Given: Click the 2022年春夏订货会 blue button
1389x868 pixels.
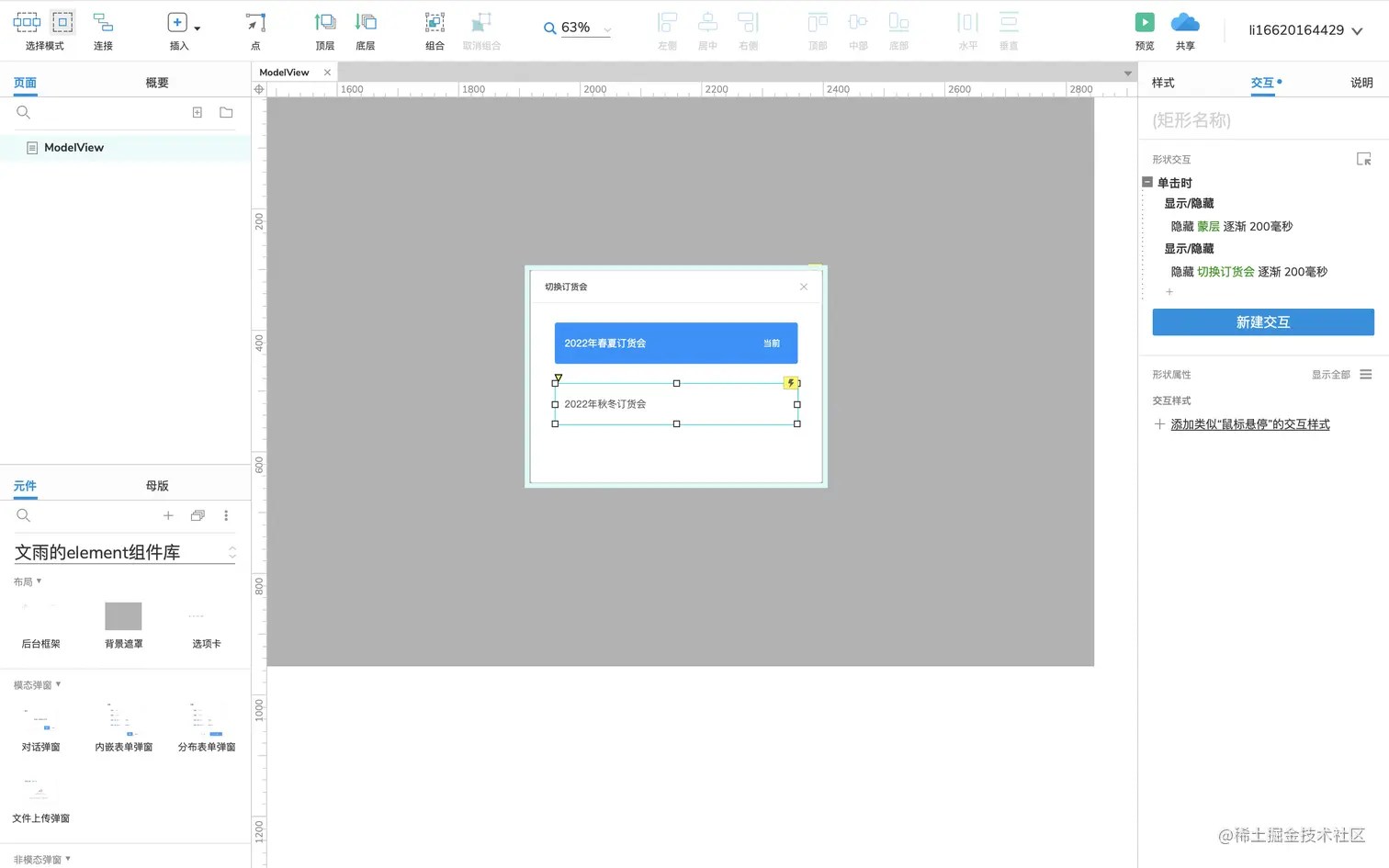Looking at the screenshot, I should (676, 343).
